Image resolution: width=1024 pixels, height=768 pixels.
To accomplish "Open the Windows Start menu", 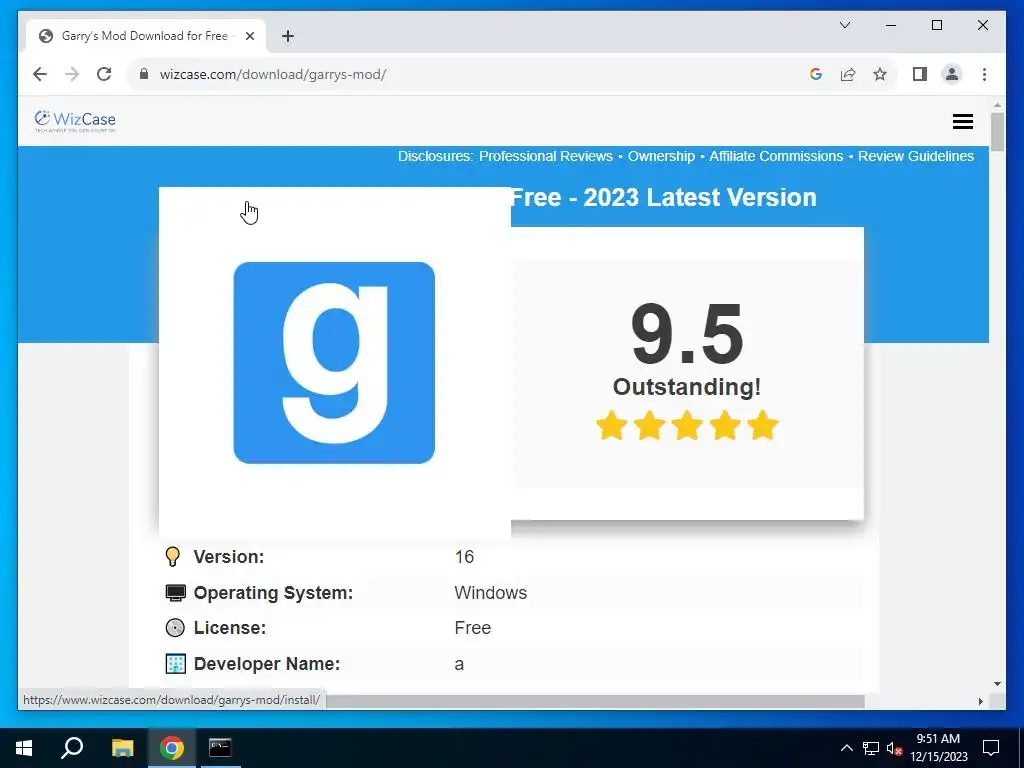I will pyautogui.click(x=24, y=748).
